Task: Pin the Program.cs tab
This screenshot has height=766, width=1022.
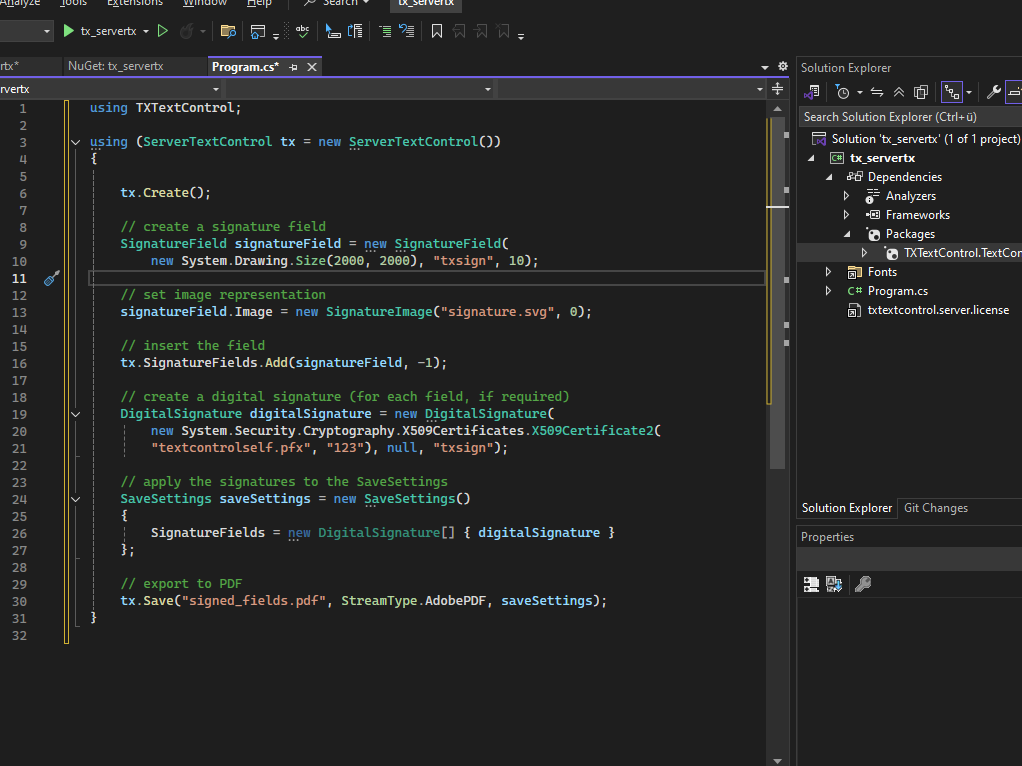Action: click(x=293, y=67)
